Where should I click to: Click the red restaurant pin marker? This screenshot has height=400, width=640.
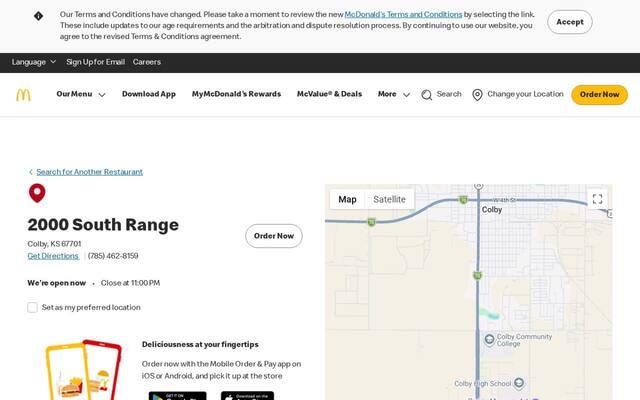(x=37, y=193)
